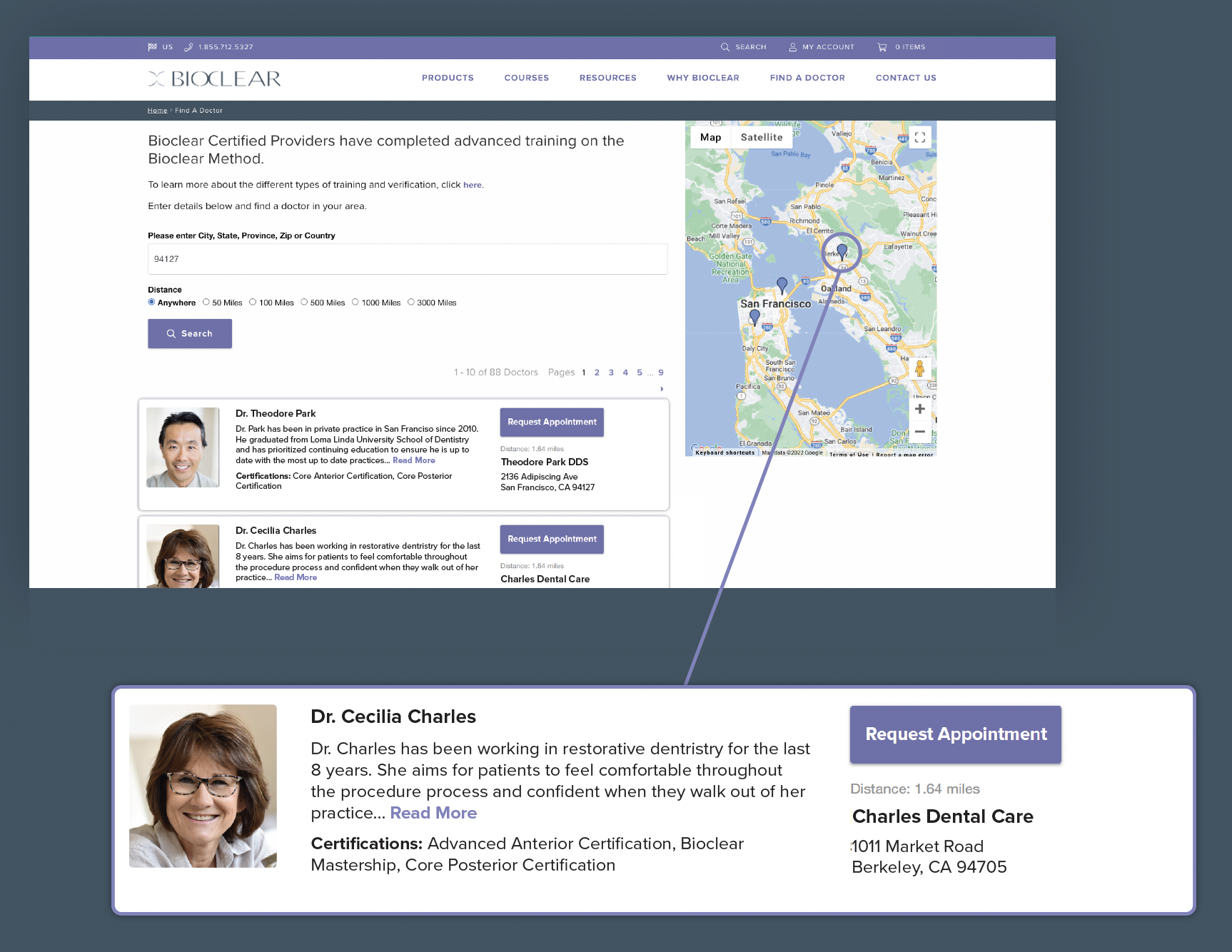Viewport: 1232px width, 952px height.
Task: Zoom out on the map
Action: 920,432
